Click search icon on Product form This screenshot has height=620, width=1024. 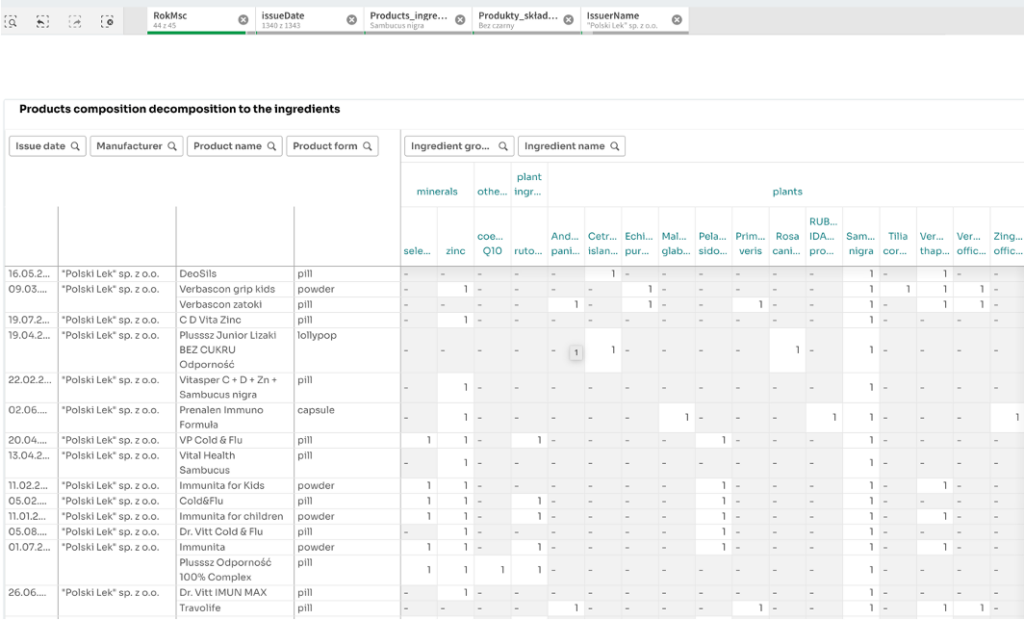coord(367,146)
